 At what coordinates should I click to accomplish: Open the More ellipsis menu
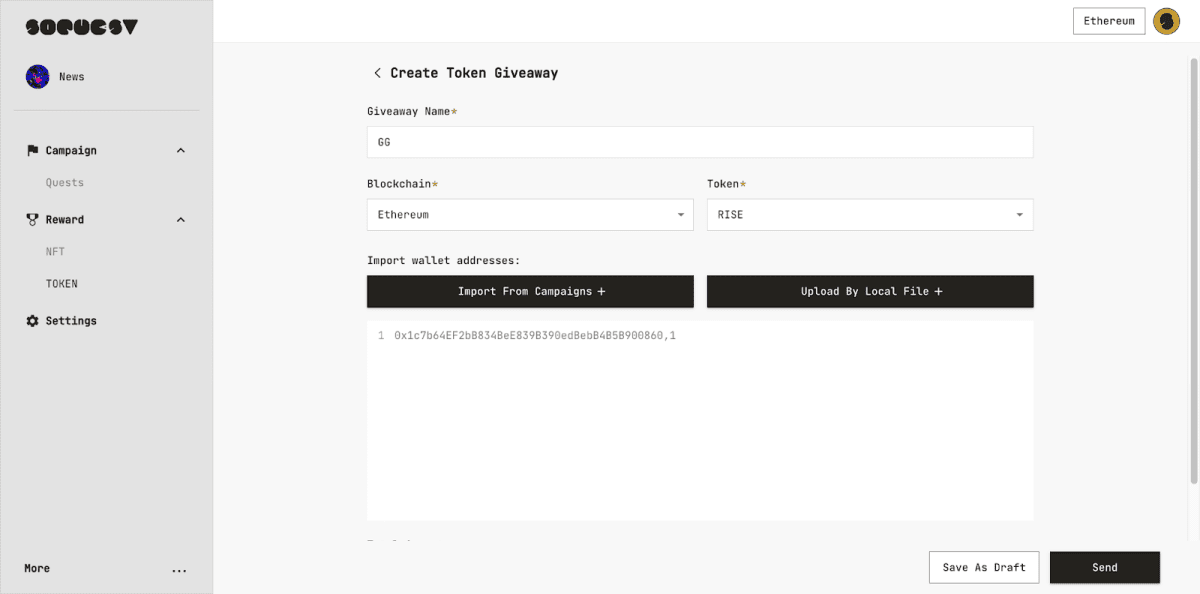pos(179,569)
